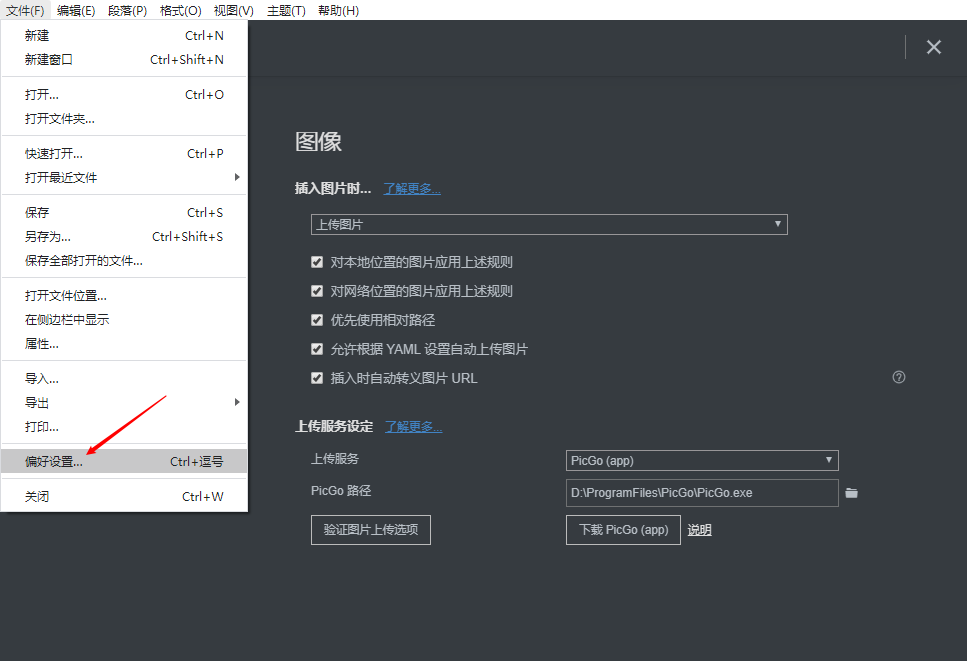The height and width of the screenshot is (661, 967).
Task: Select 新建 from the file menu
Action: [124, 36]
